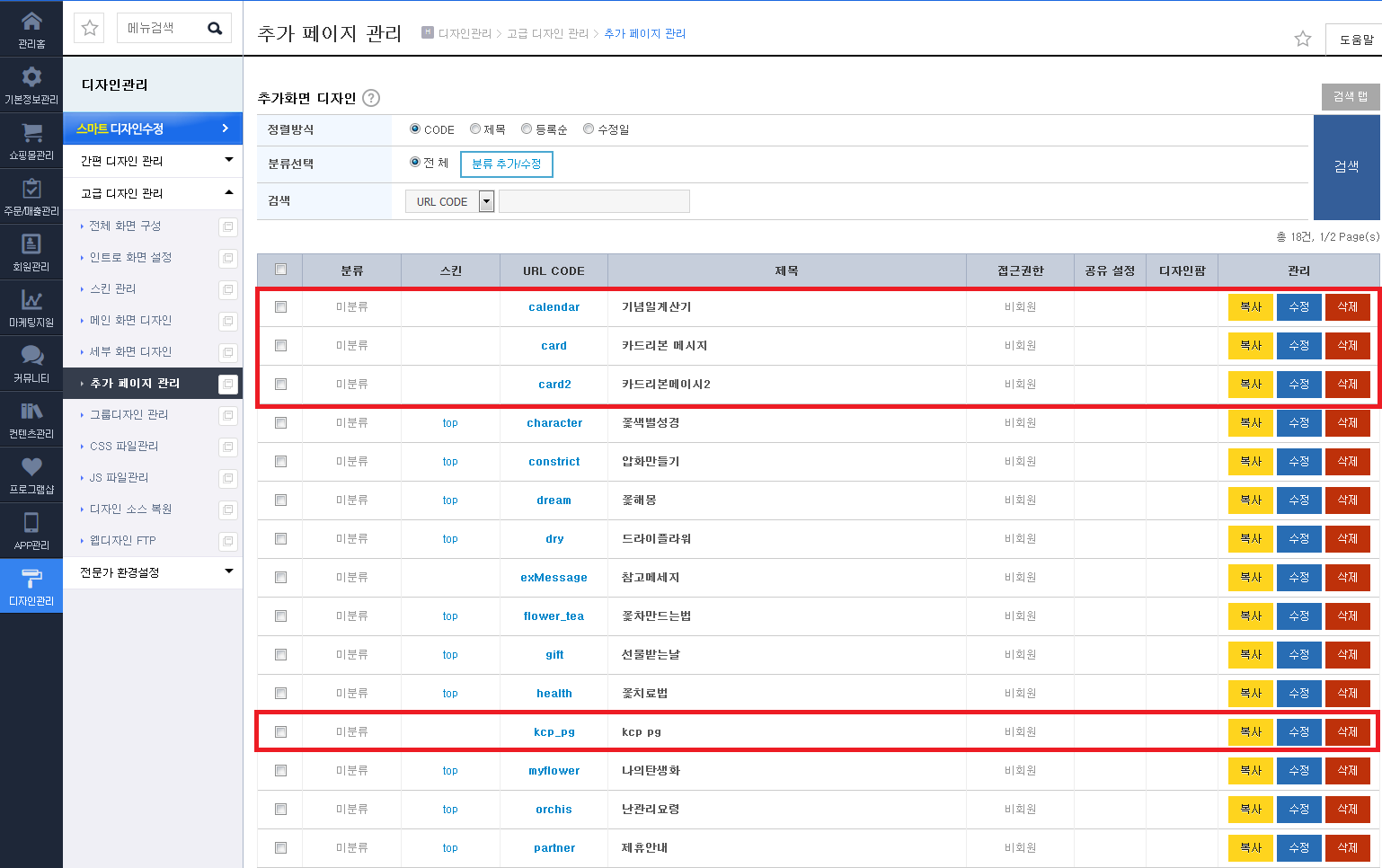The width and height of the screenshot is (1382, 868).
Task: Open 기본정보관리 gear icon in sidebar
Action: (x=31, y=76)
